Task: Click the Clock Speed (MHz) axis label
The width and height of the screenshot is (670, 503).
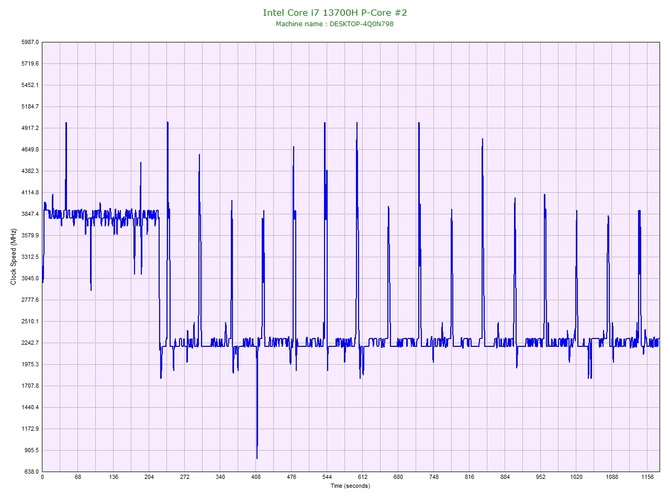Action: 13,256
